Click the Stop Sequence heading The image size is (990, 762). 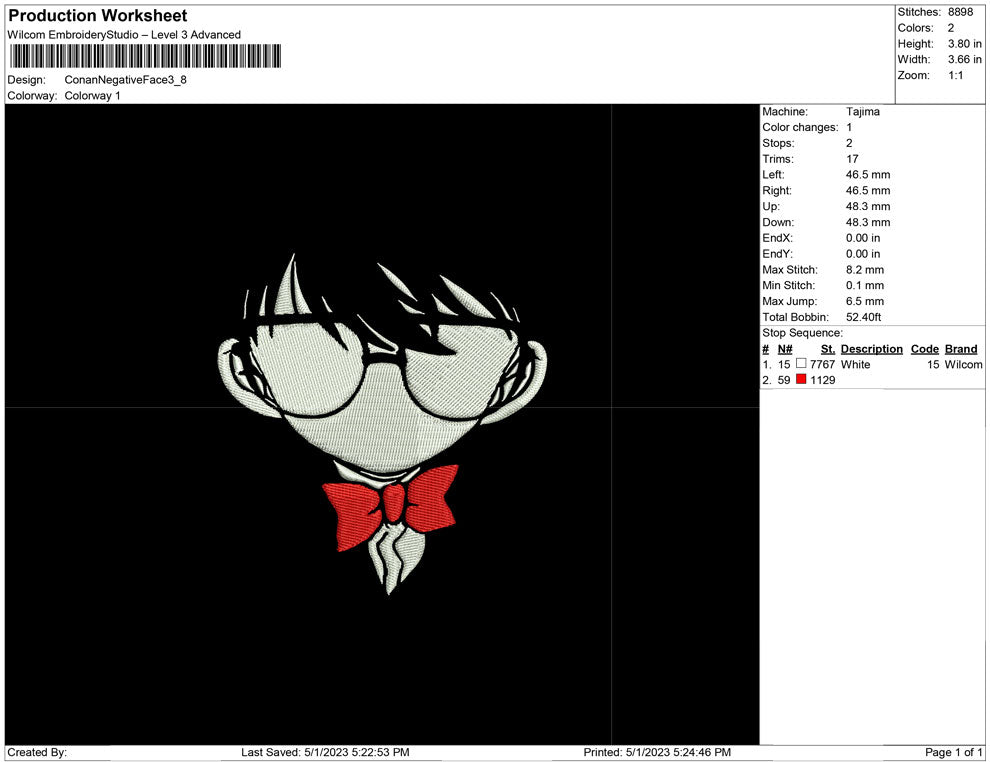(x=801, y=333)
